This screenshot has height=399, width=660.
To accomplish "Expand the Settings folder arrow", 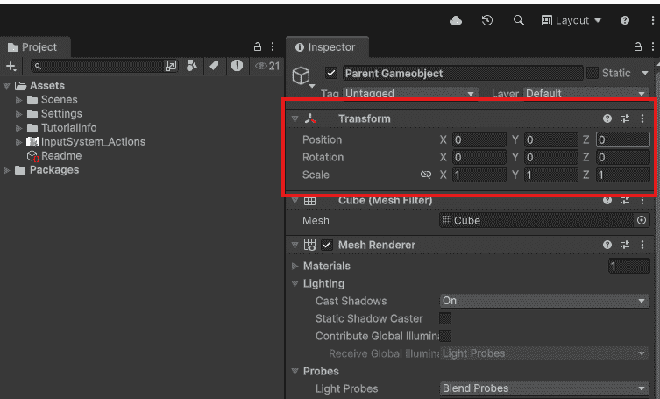I will click(x=19, y=114).
